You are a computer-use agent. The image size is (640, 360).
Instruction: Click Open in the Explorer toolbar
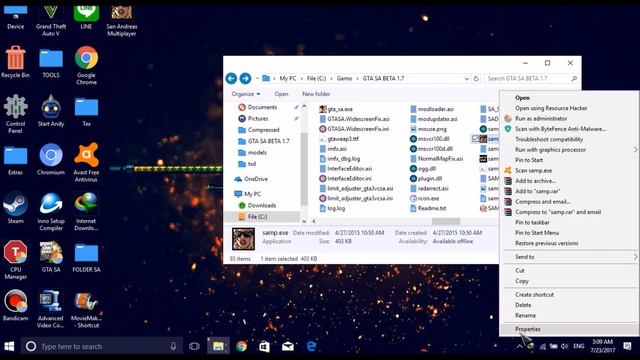[x=281, y=94]
